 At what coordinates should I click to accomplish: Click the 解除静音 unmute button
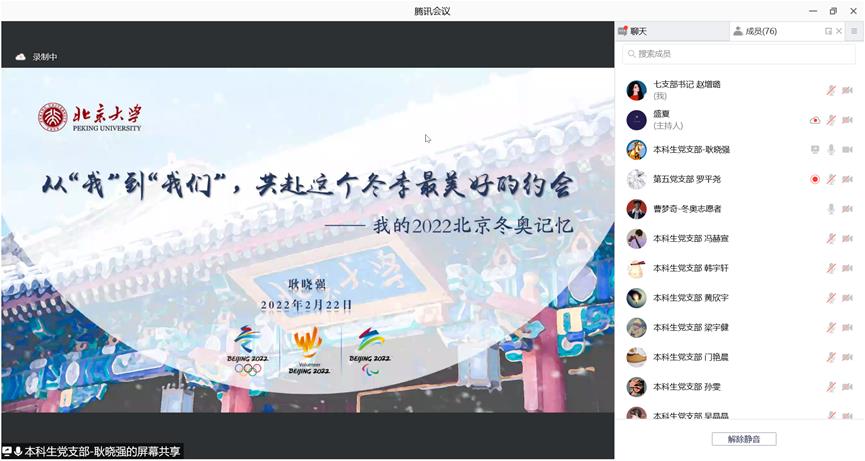[743, 439]
